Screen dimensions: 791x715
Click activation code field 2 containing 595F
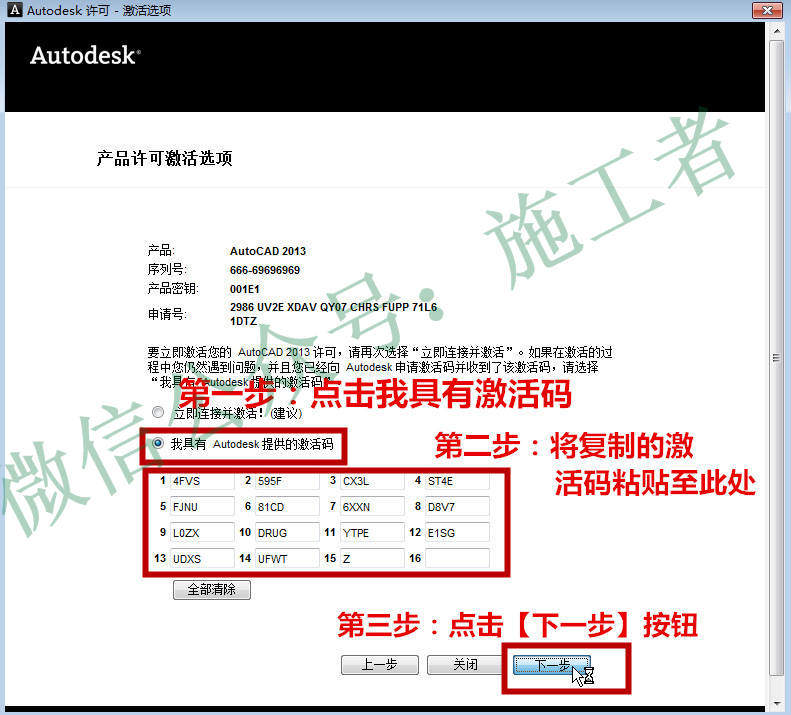pyautogui.click(x=287, y=481)
